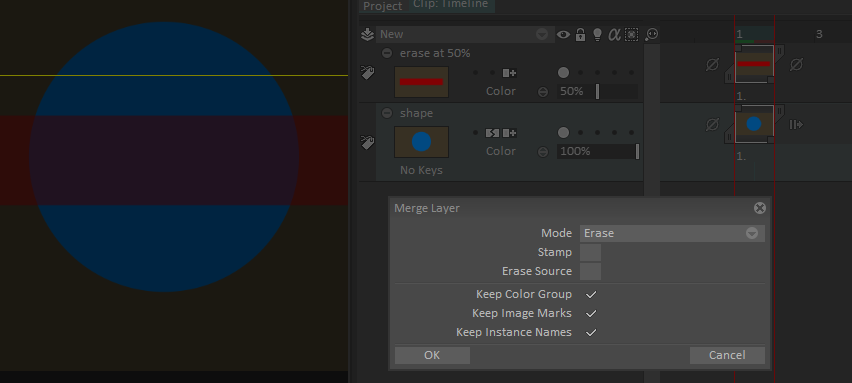Click pre-behavior icon before 'erase at 50%' instance
852x383 pixels.
point(712,65)
